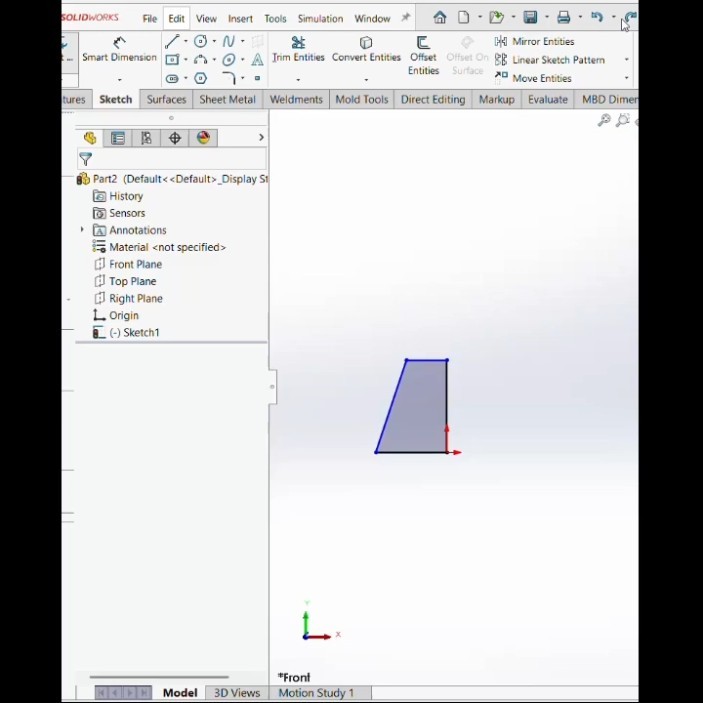Open PropertyManager tab
The height and width of the screenshot is (703, 703).
[118, 138]
